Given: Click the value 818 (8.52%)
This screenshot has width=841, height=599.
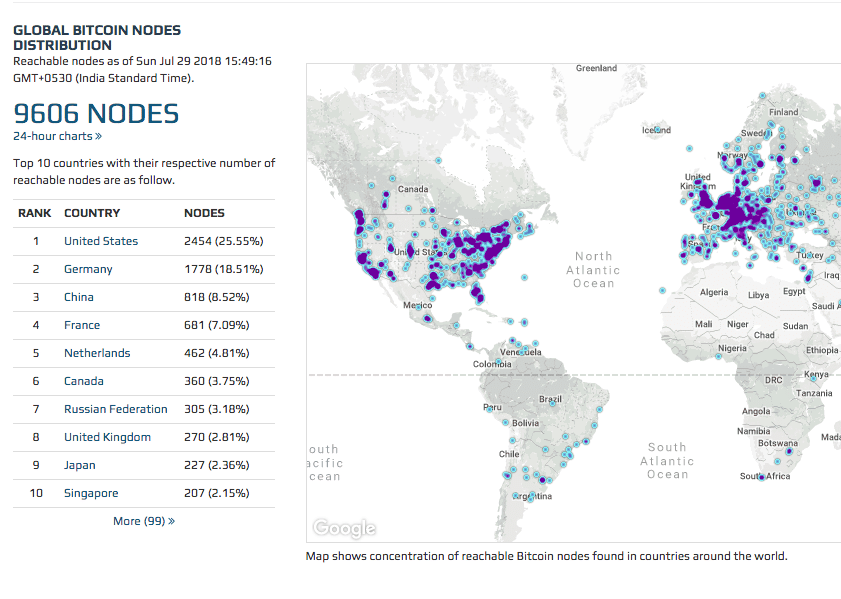Looking at the screenshot, I should (217, 297).
